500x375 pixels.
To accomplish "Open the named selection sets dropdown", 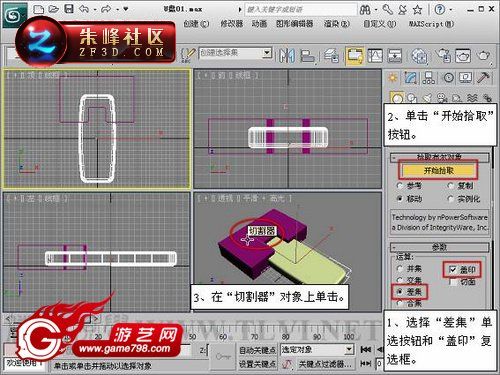I will tap(235, 53).
